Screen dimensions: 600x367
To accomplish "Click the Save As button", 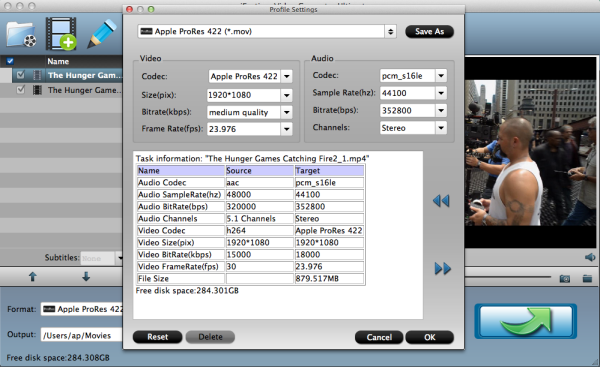I will click(429, 31).
